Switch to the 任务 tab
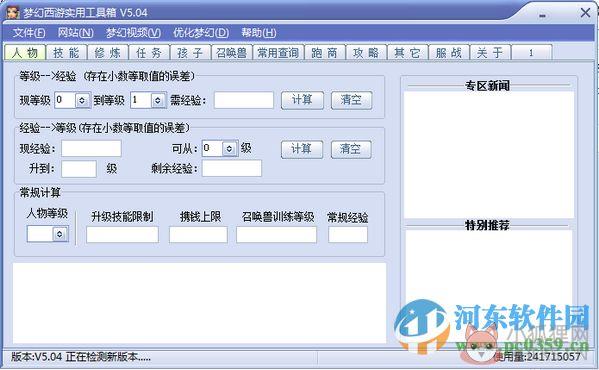 (149, 53)
